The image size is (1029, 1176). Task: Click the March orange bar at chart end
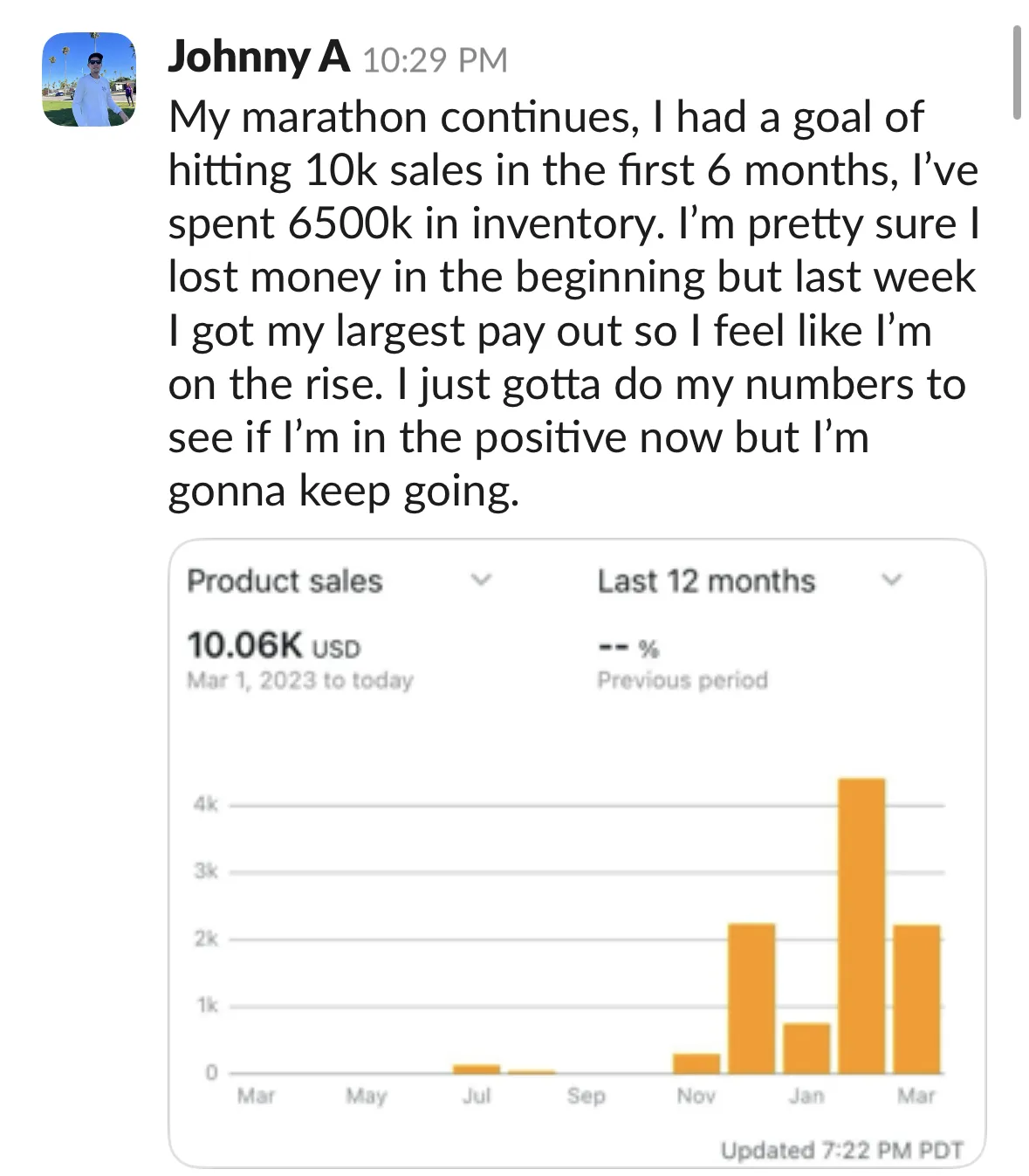click(916, 999)
